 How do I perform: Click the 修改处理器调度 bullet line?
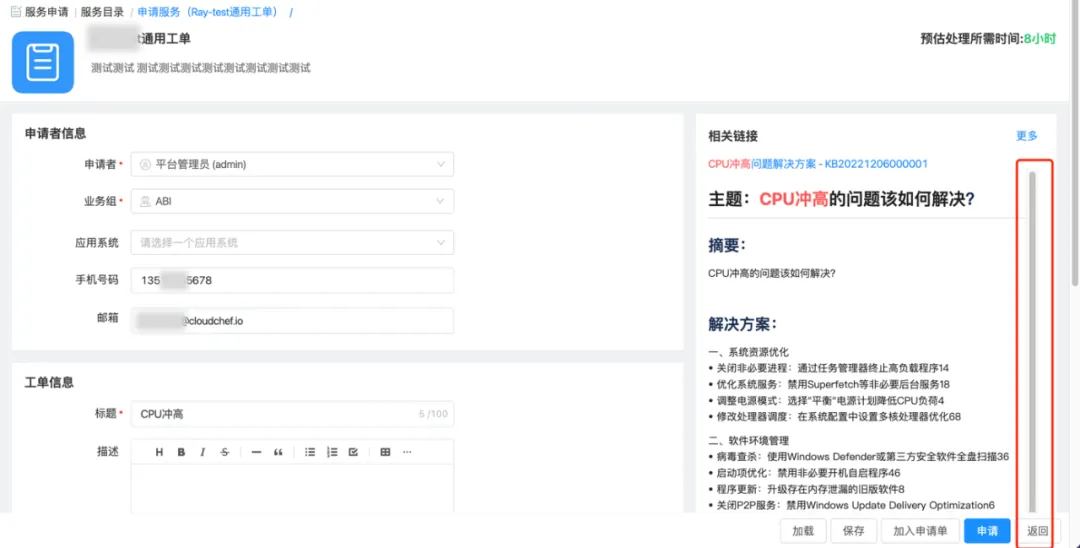(835, 417)
